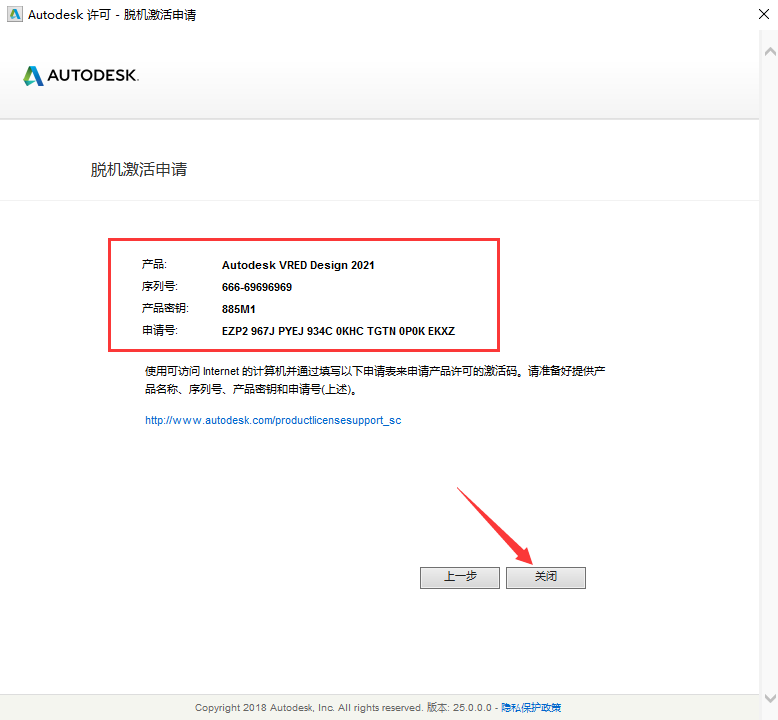Open the 隐私保护政策 privacy policy link
This screenshot has width=778, height=720.
(531, 707)
